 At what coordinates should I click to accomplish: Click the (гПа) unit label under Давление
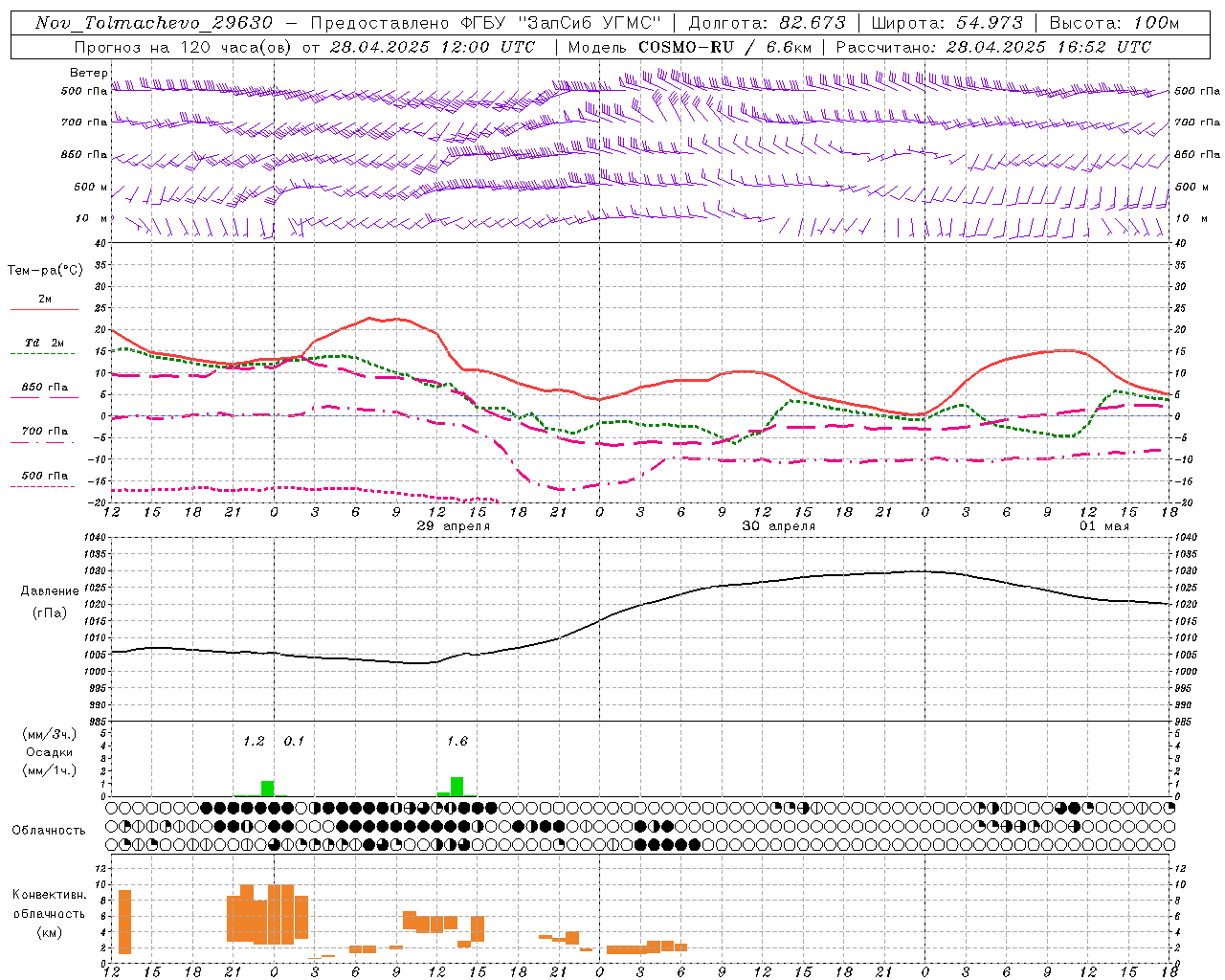50,613
